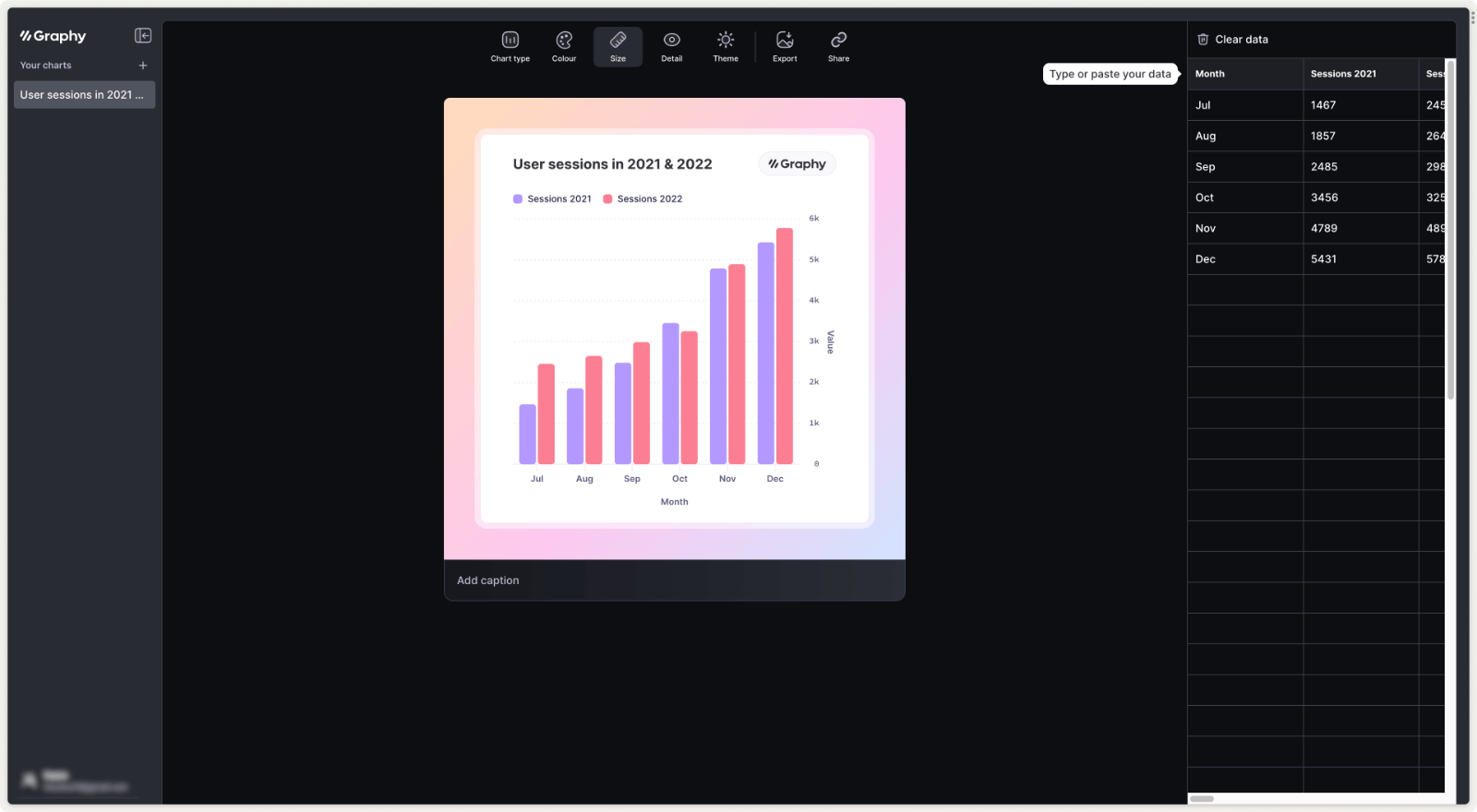Open the Chart type tool
Image resolution: width=1477 pixels, height=812 pixels.
tap(510, 46)
